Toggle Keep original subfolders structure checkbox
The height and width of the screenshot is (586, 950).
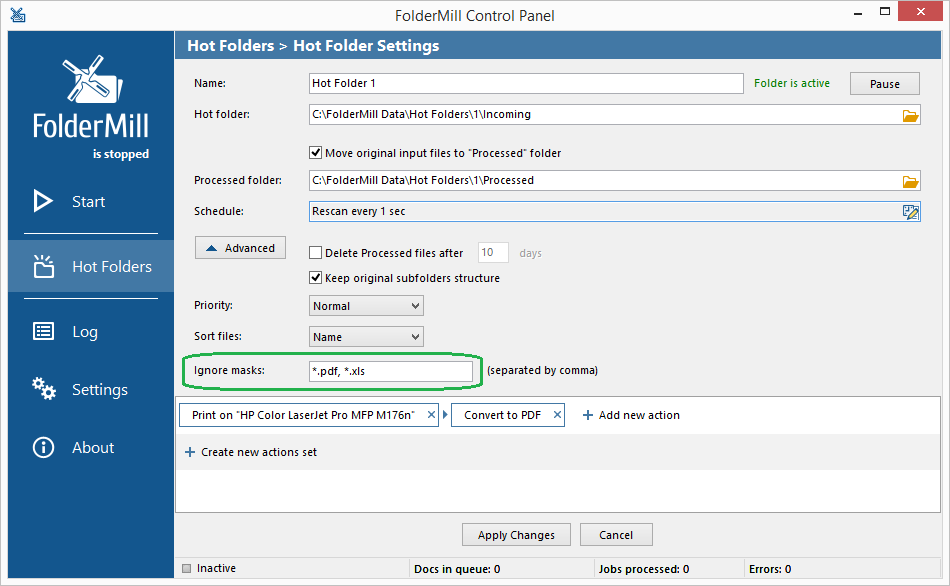(316, 278)
